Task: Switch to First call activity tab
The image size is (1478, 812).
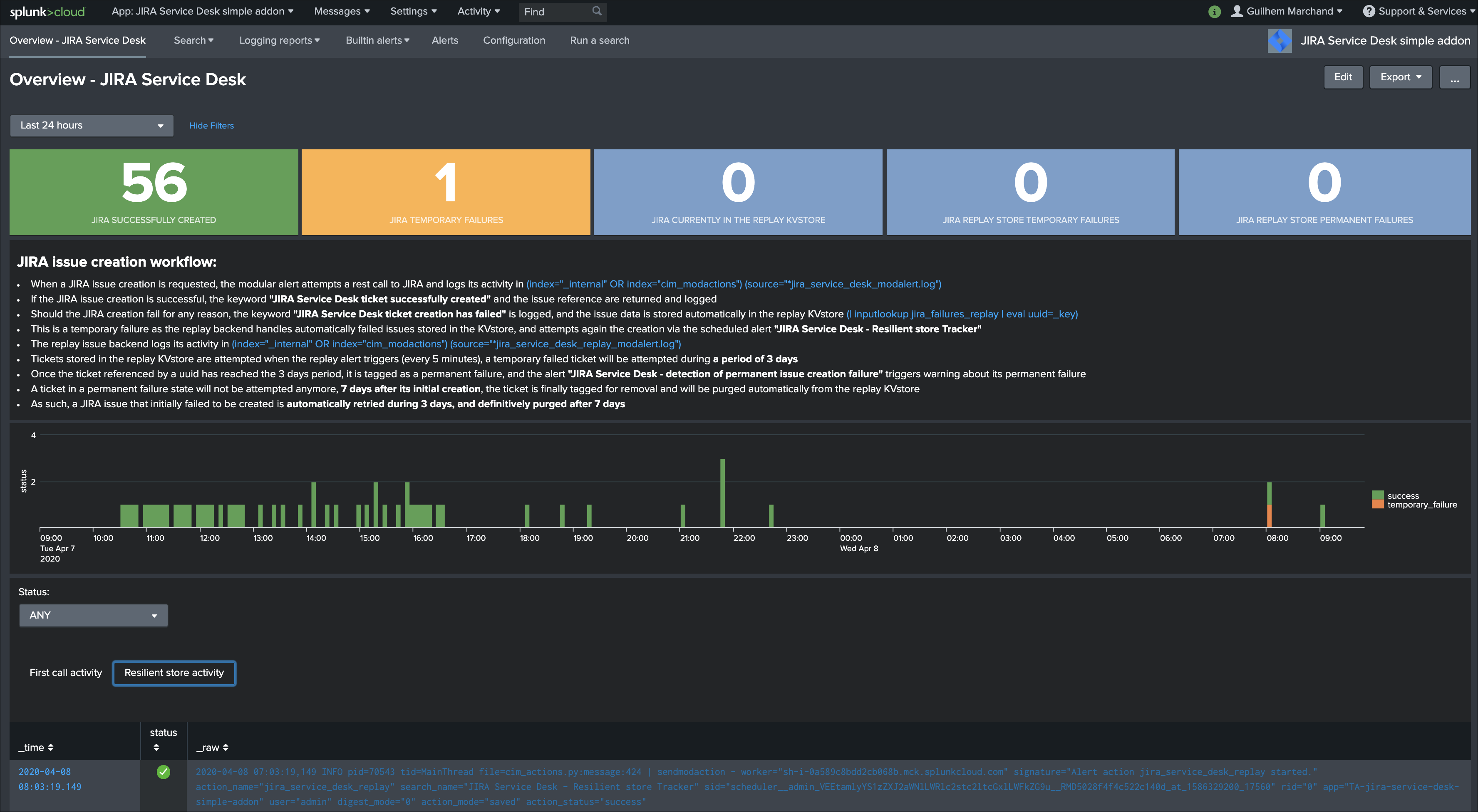Action: (x=66, y=673)
